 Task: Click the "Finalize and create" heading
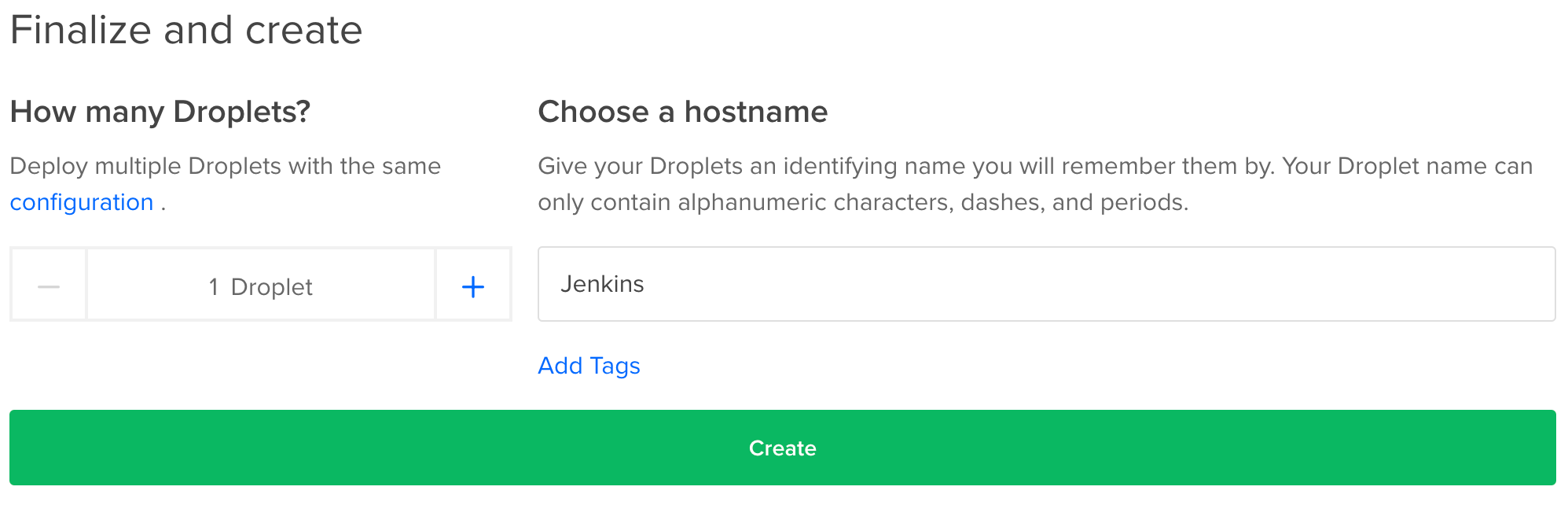click(186, 31)
